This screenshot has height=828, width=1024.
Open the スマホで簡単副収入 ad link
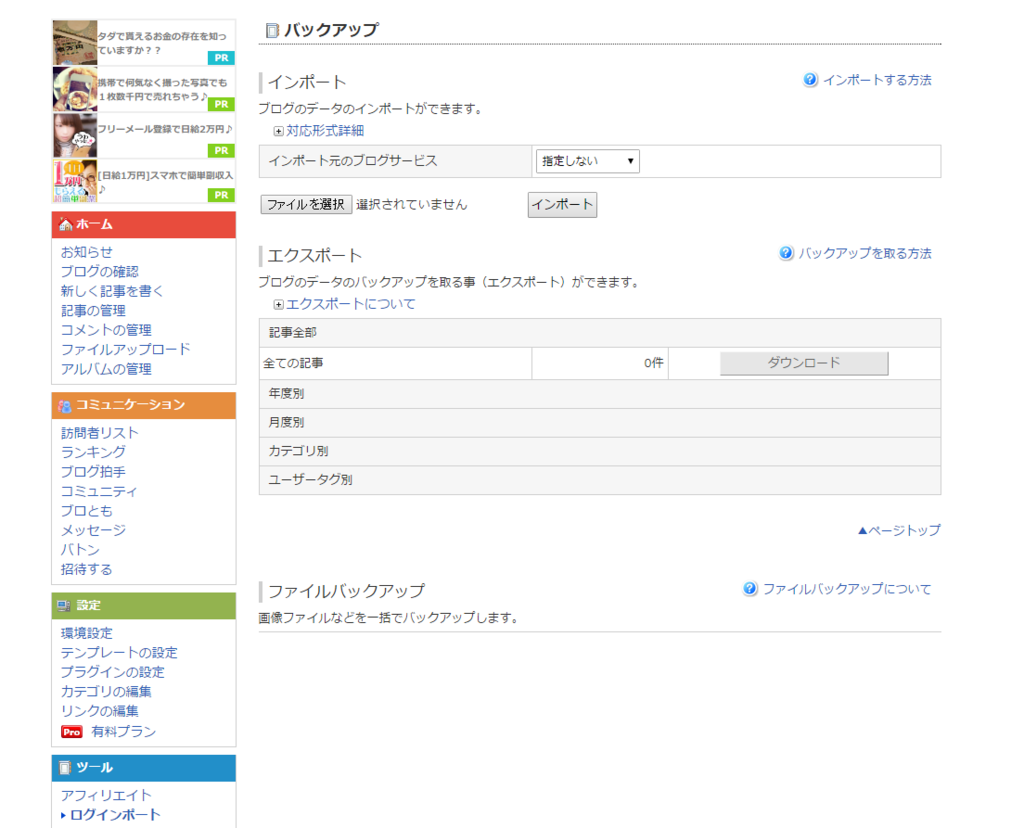click(x=165, y=182)
